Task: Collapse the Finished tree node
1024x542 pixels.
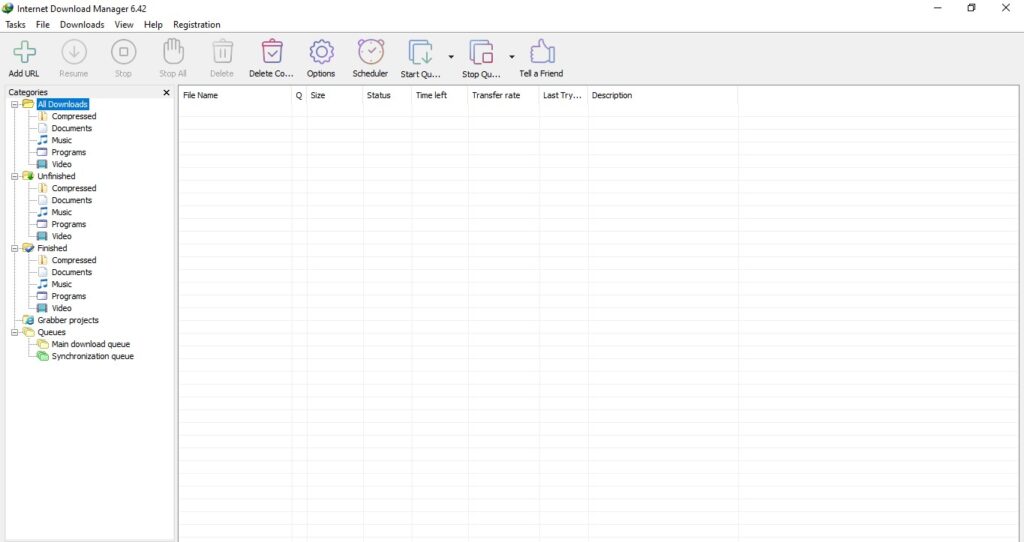Action: (x=14, y=248)
